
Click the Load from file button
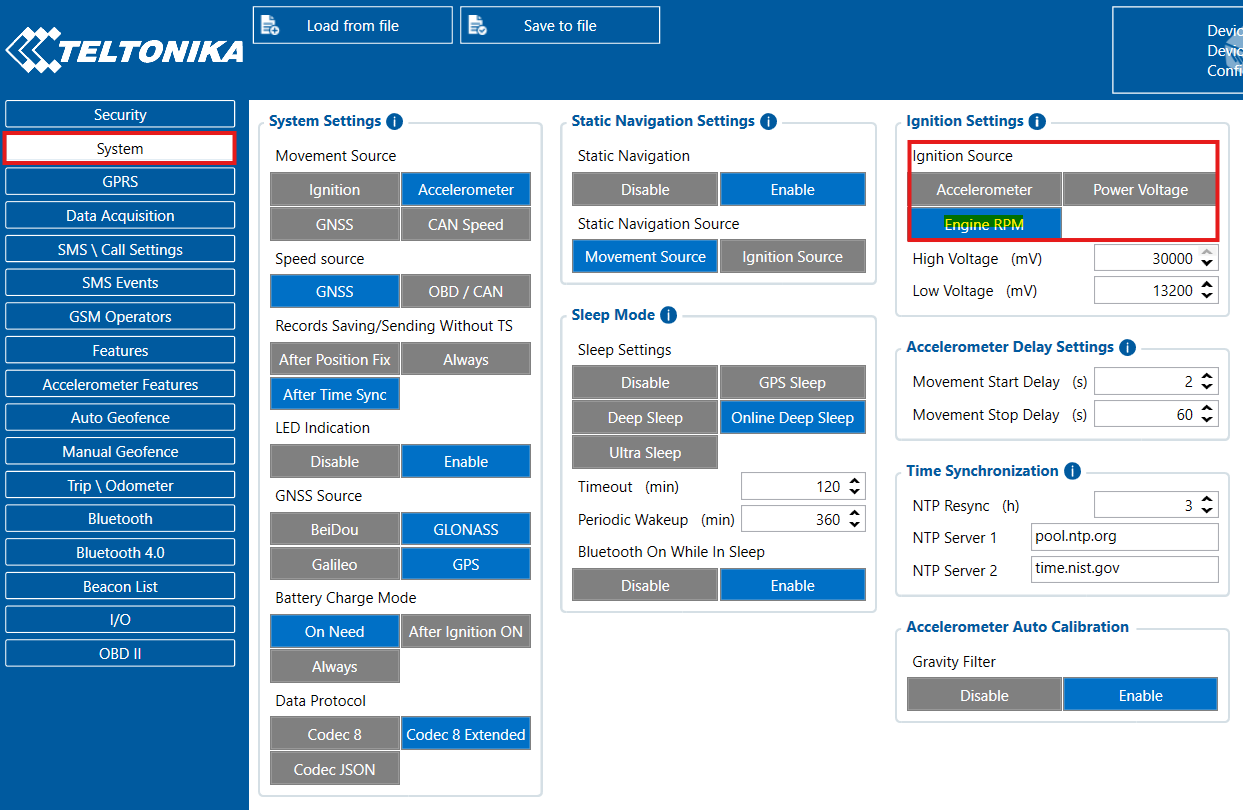coord(352,26)
